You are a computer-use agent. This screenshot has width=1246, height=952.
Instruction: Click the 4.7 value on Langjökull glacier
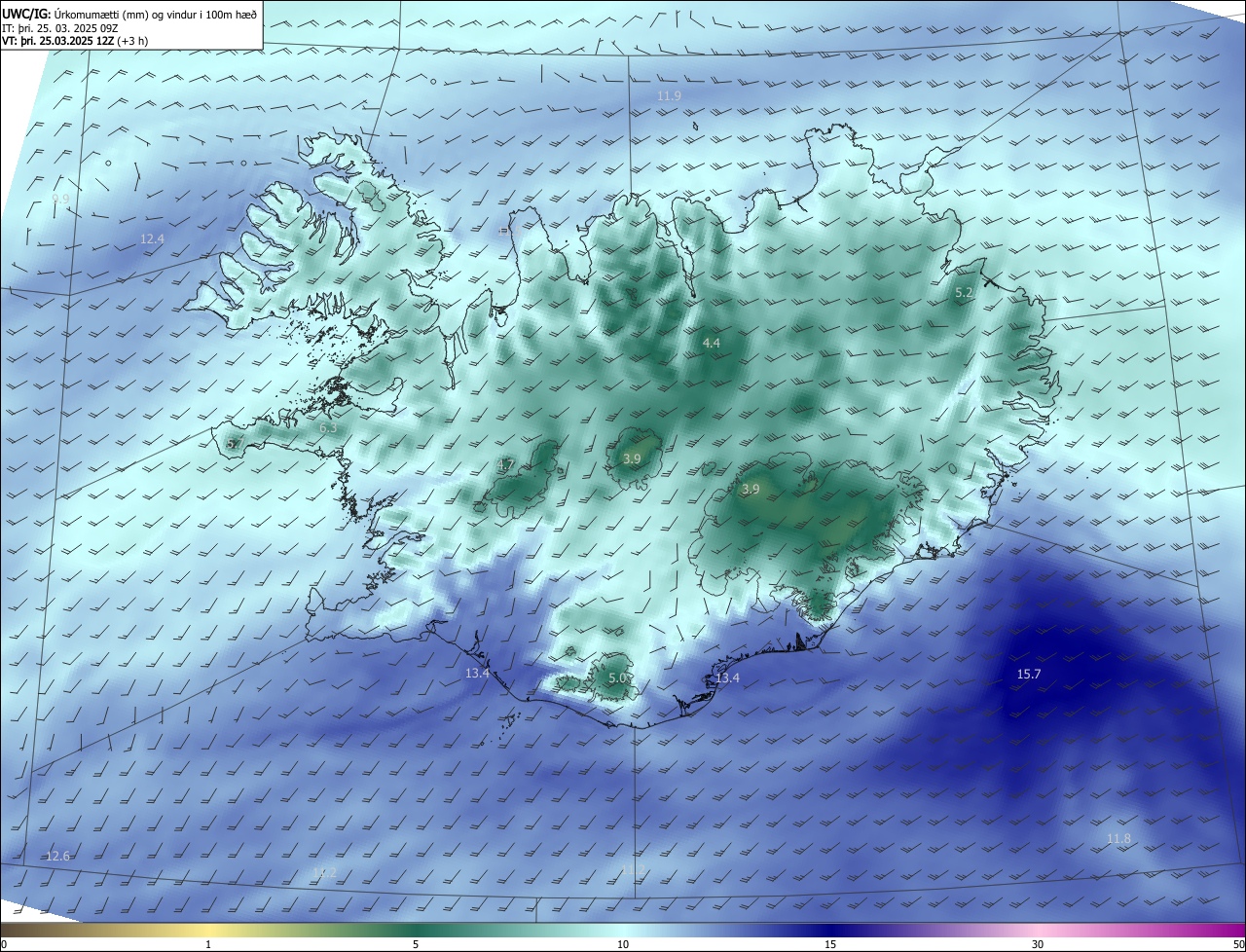click(505, 464)
